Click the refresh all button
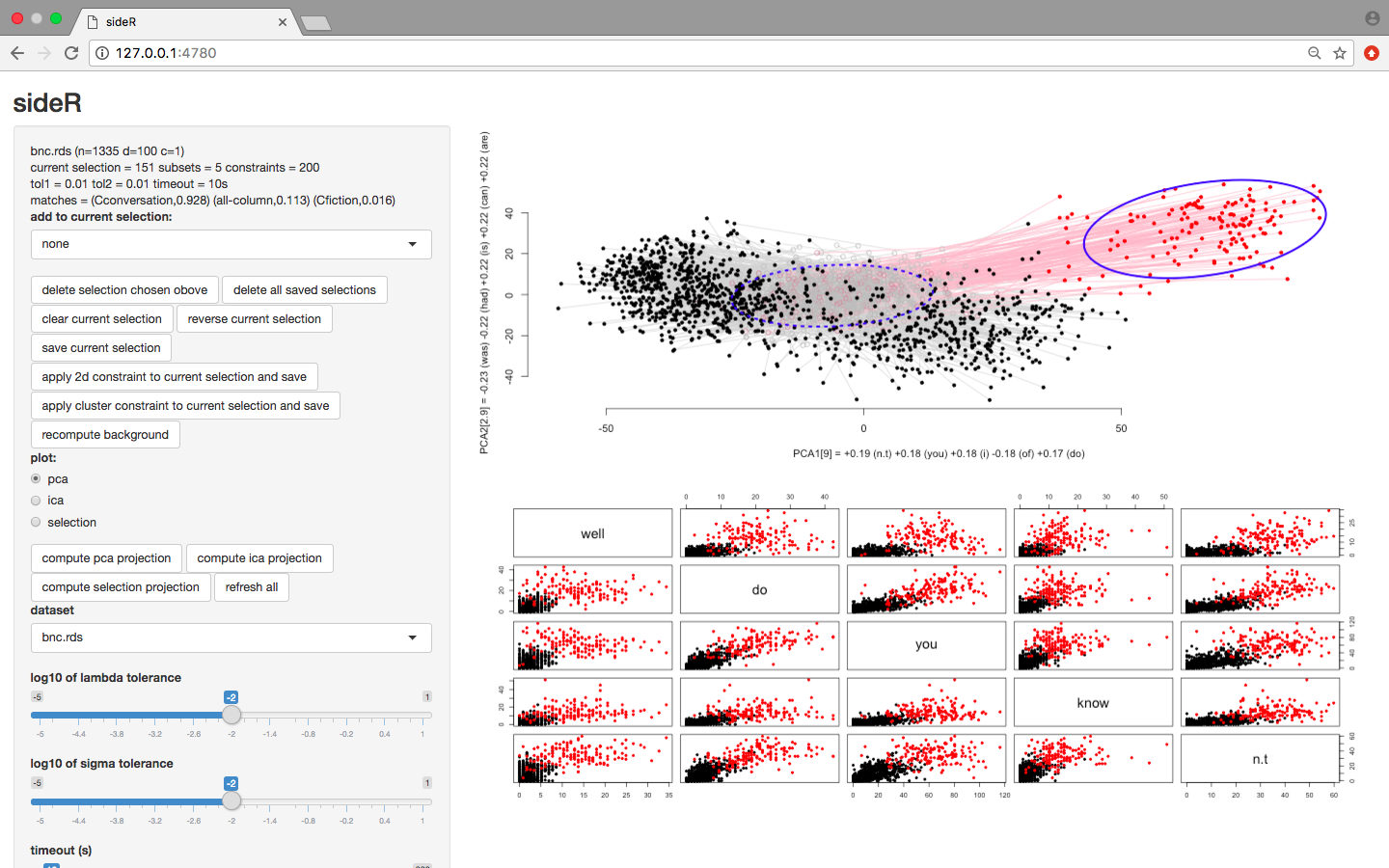Screen dimensions: 1389x868 pyautogui.click(x=252, y=587)
